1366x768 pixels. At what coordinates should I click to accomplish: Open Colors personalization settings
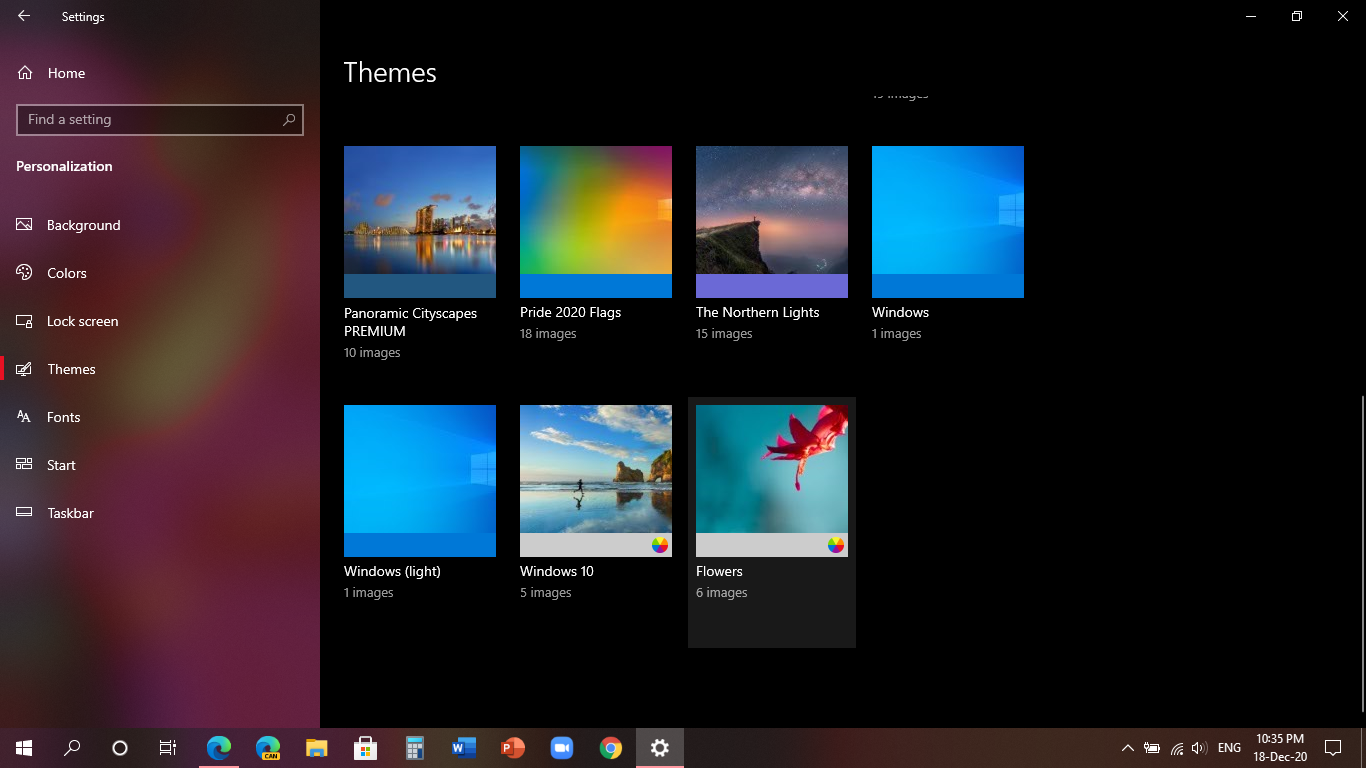coord(160,273)
